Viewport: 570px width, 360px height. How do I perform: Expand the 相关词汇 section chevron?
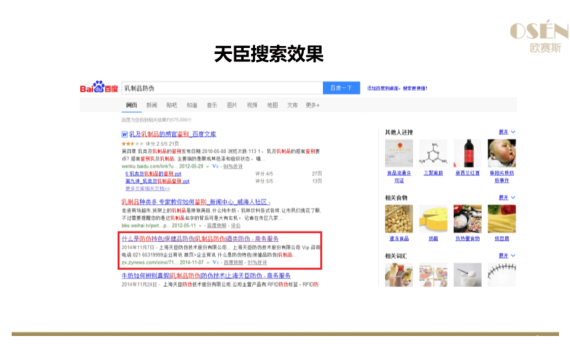coord(513,256)
